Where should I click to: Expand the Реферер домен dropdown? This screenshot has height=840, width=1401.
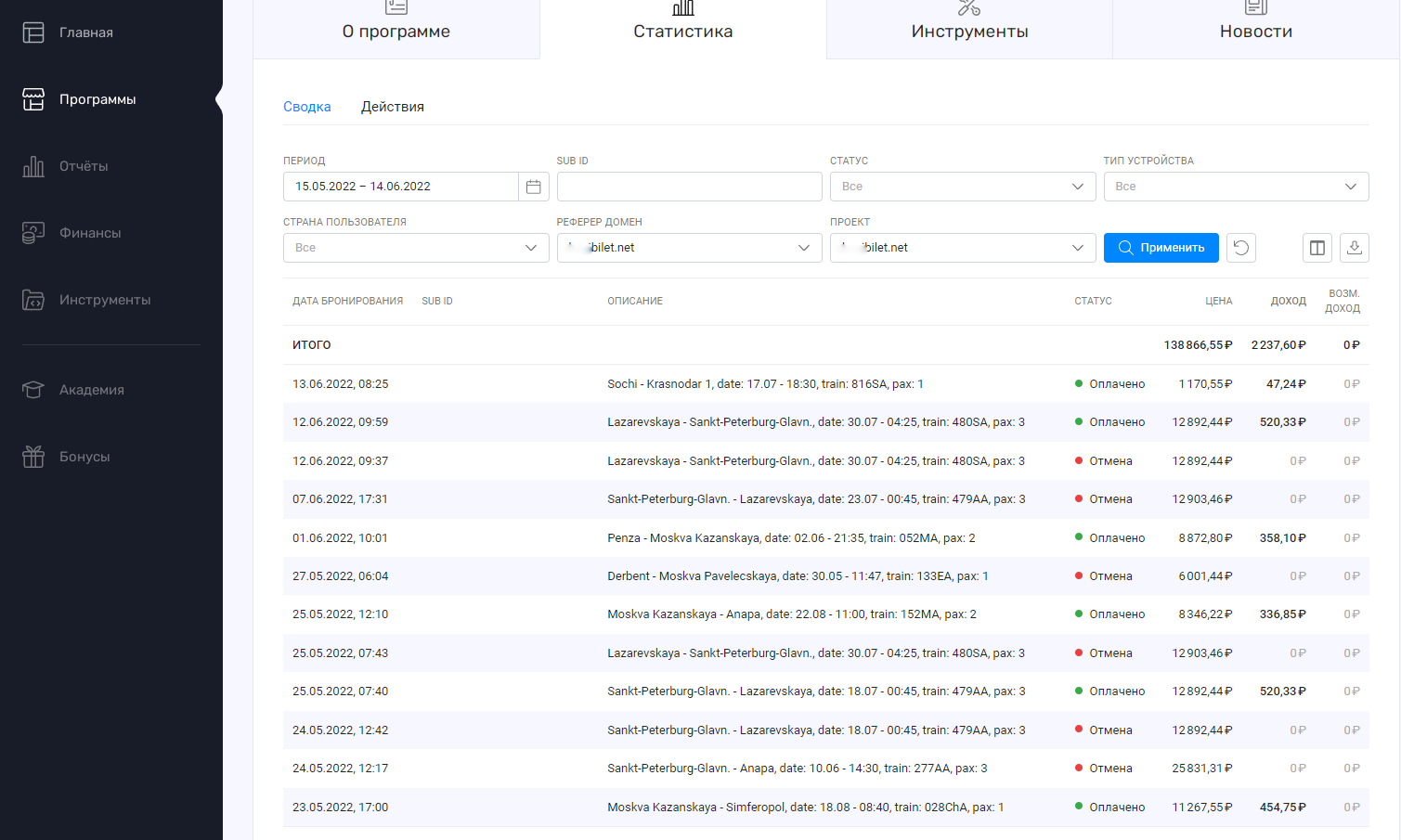[689, 248]
